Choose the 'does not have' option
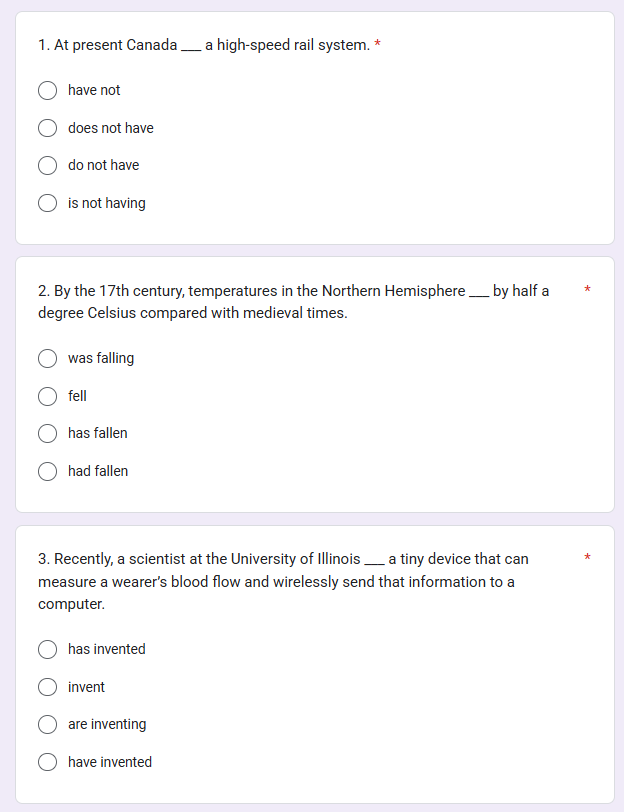Viewport: 624px width, 812px height. [47, 128]
